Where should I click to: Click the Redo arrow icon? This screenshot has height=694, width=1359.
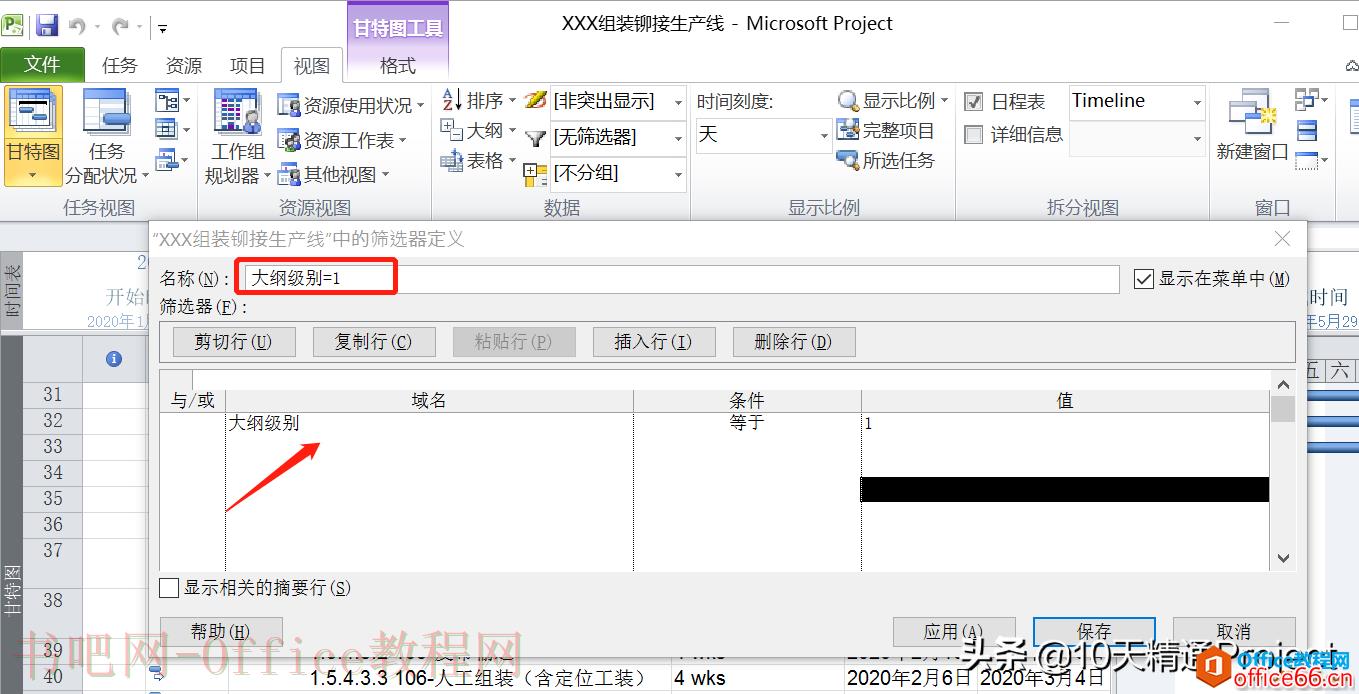(x=121, y=26)
